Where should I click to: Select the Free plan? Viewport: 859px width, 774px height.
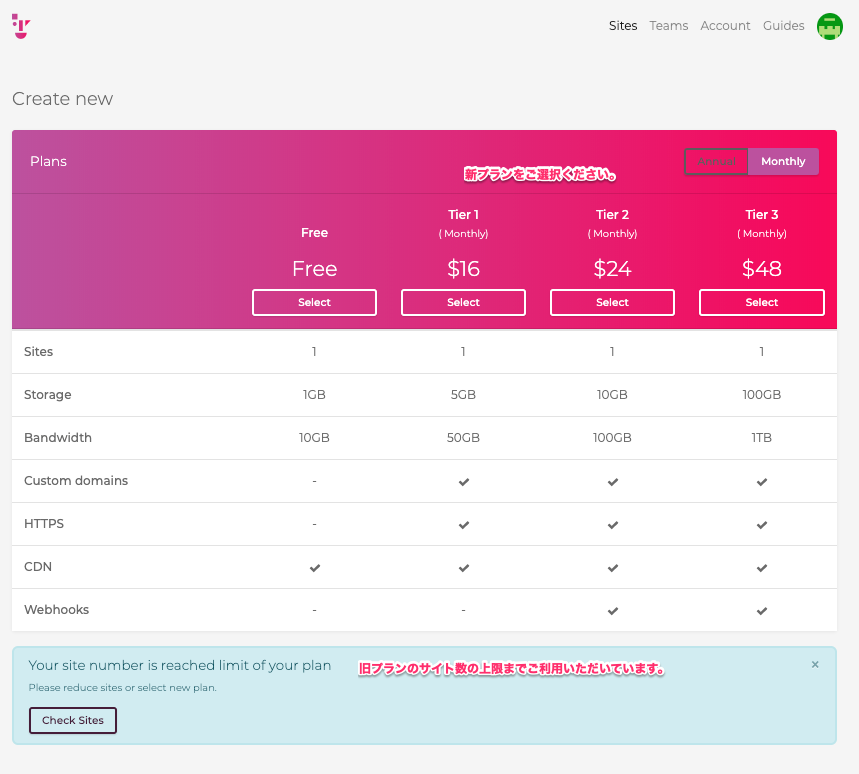coord(314,302)
